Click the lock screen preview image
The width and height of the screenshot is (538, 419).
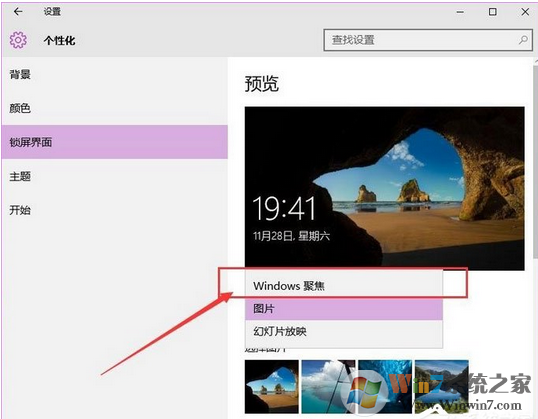pos(384,188)
